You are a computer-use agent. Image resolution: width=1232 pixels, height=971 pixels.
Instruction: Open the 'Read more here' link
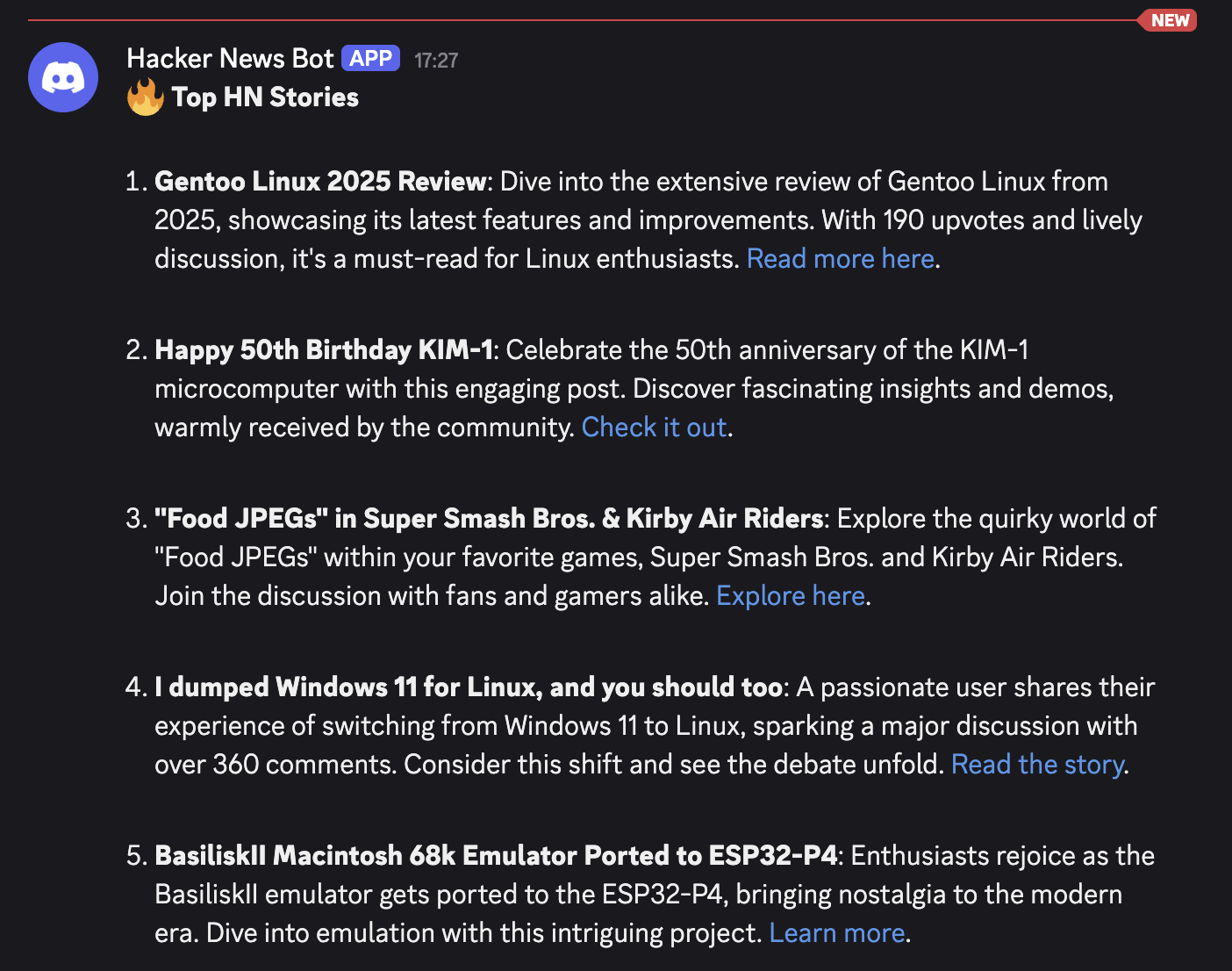[x=839, y=258]
